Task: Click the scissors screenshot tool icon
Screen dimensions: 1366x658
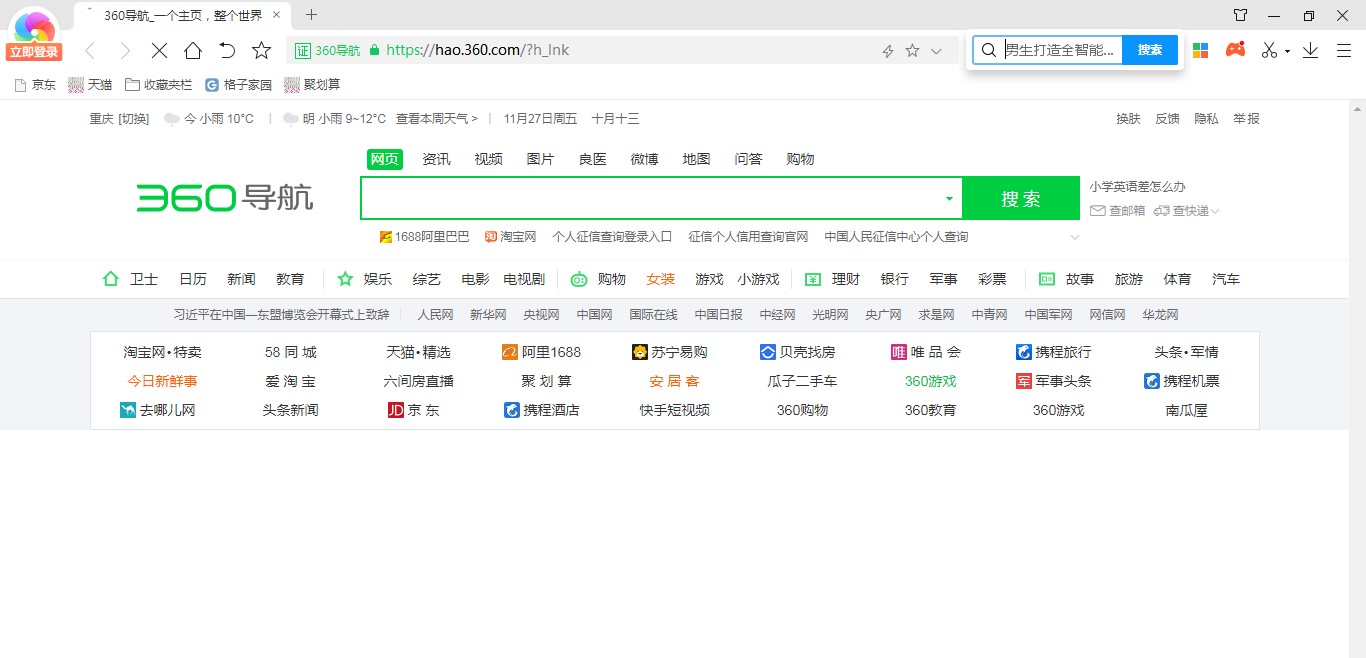Action: click(x=1269, y=50)
